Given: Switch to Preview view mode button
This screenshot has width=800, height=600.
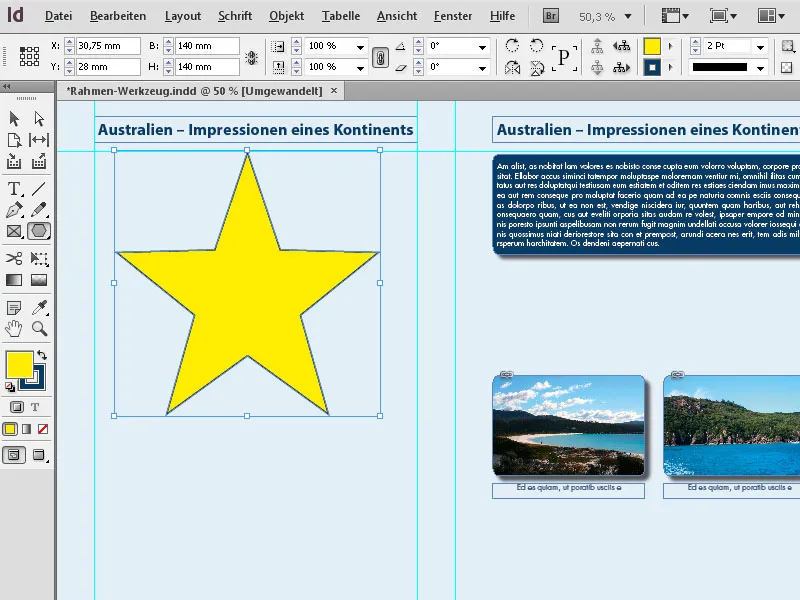Looking at the screenshot, I should [39, 455].
